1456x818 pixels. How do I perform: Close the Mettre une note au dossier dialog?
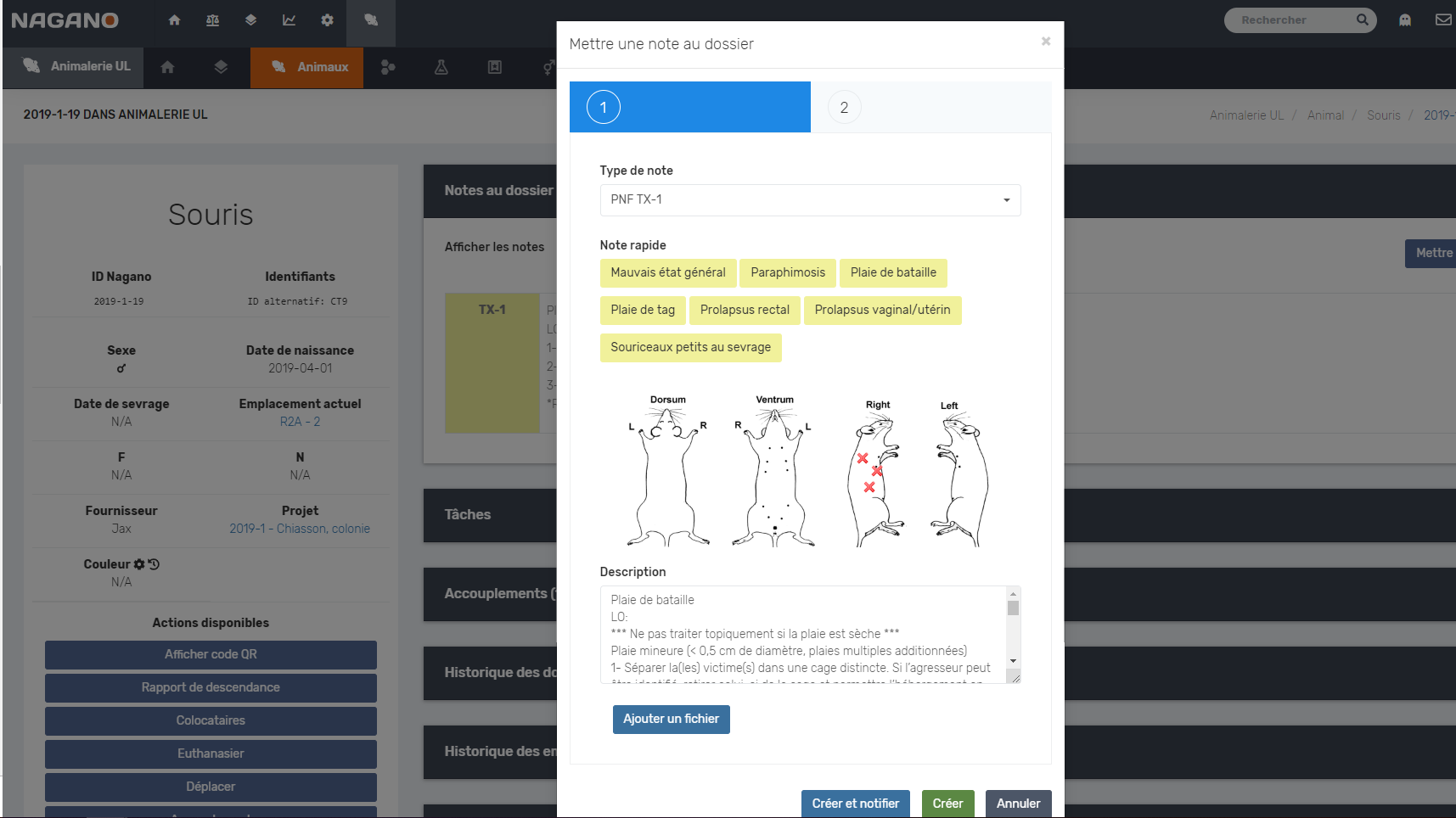click(x=1046, y=41)
